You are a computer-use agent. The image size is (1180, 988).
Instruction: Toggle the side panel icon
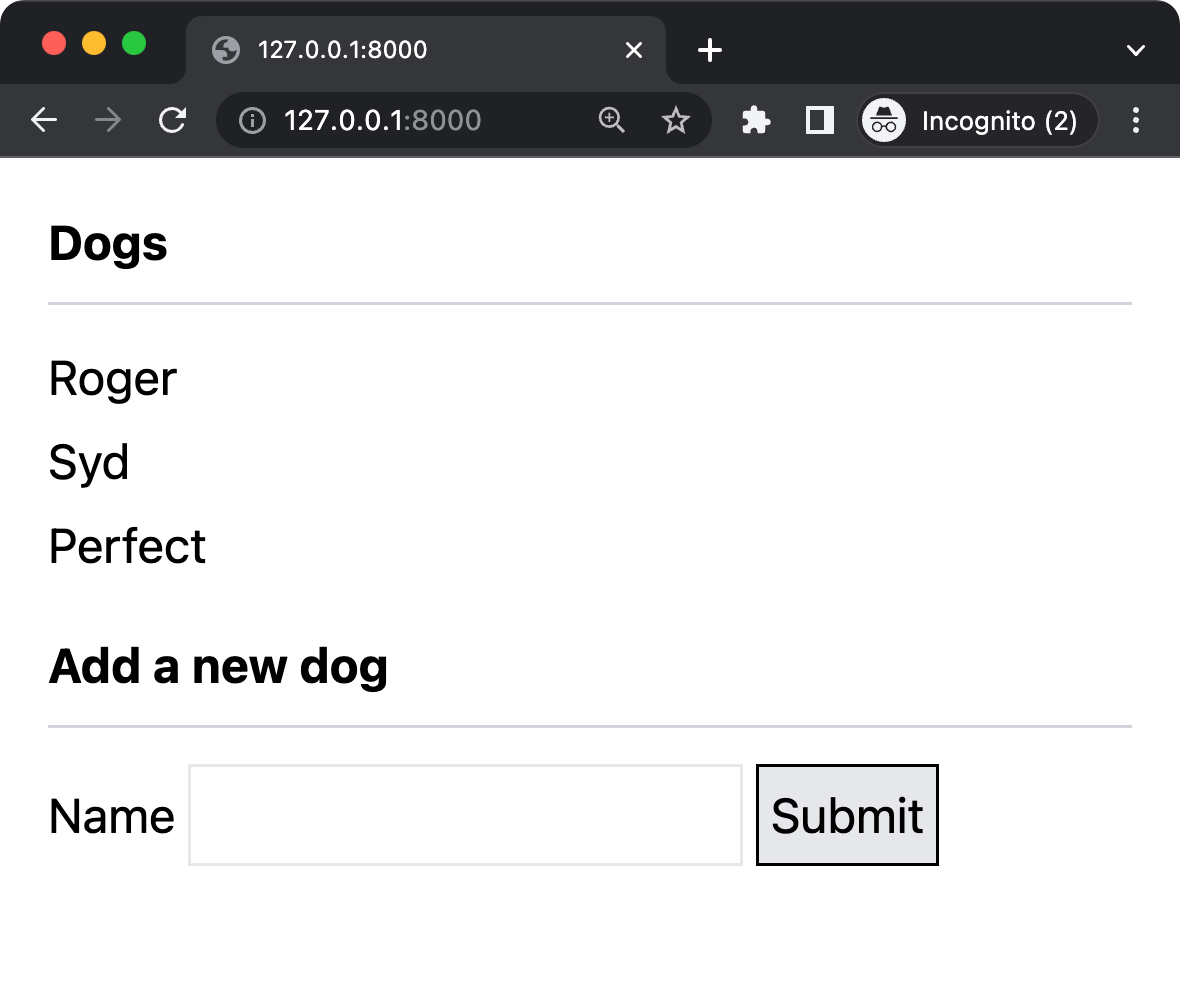820,121
